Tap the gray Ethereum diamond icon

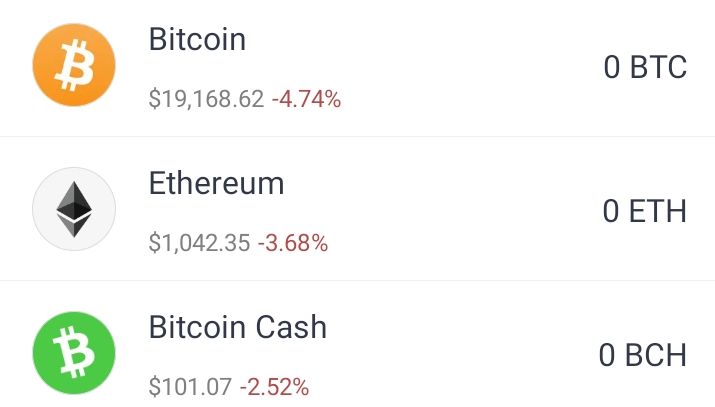point(74,209)
